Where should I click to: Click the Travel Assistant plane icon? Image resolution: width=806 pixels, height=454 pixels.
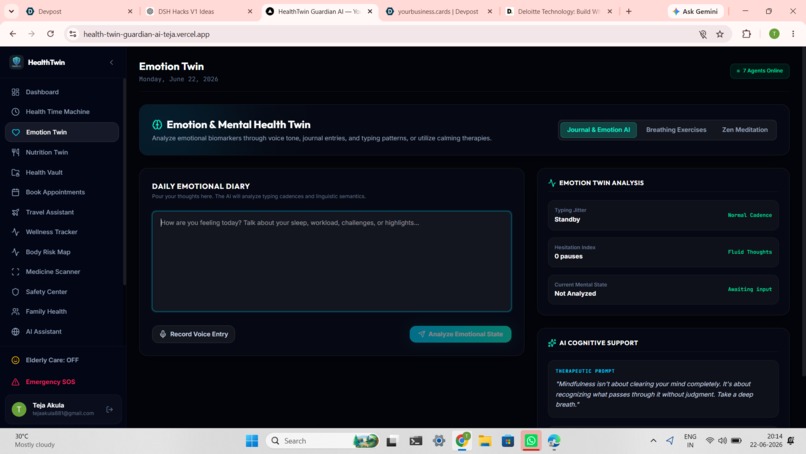(x=15, y=212)
